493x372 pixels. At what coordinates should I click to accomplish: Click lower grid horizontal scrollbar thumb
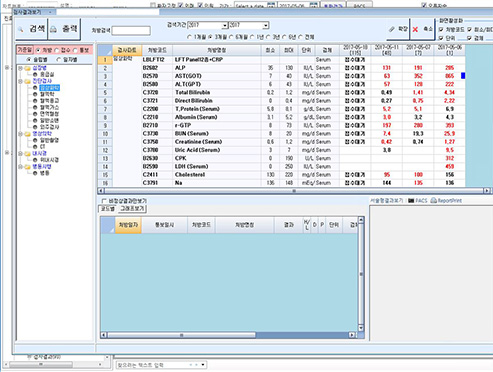pyautogui.click(x=182, y=335)
